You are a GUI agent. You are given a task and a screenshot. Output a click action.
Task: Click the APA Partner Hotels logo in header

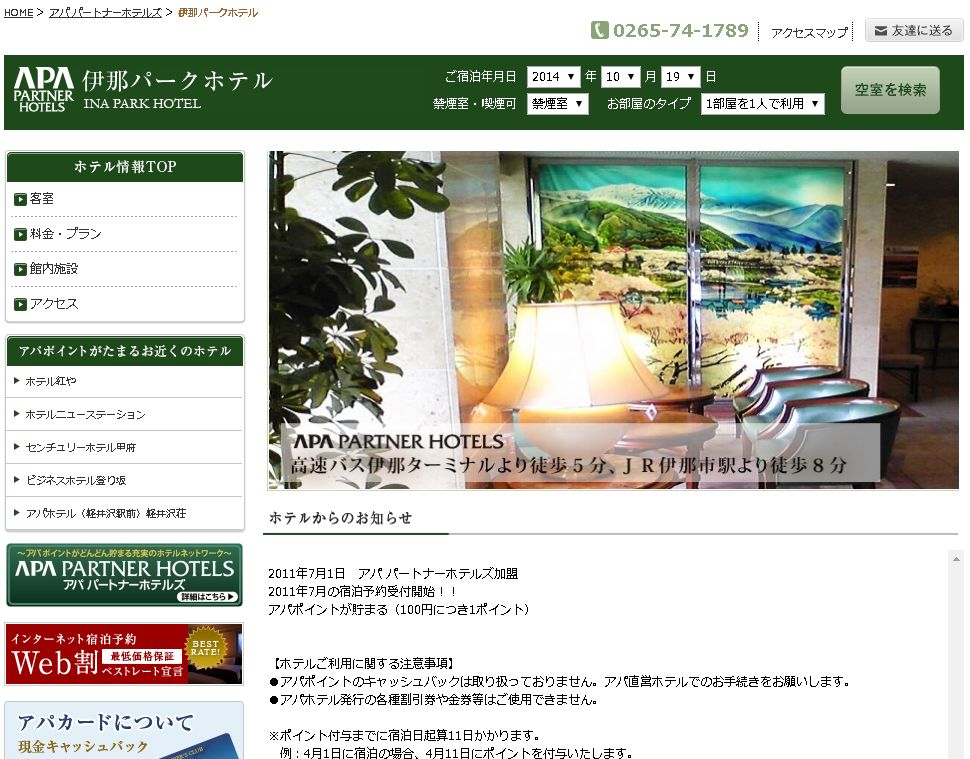43,90
